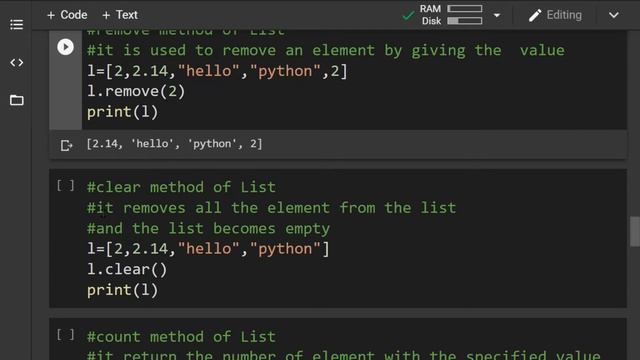Image resolution: width=640 pixels, height=360 pixels.
Task: Click print(l) line in the remove cell
Action: (x=122, y=112)
